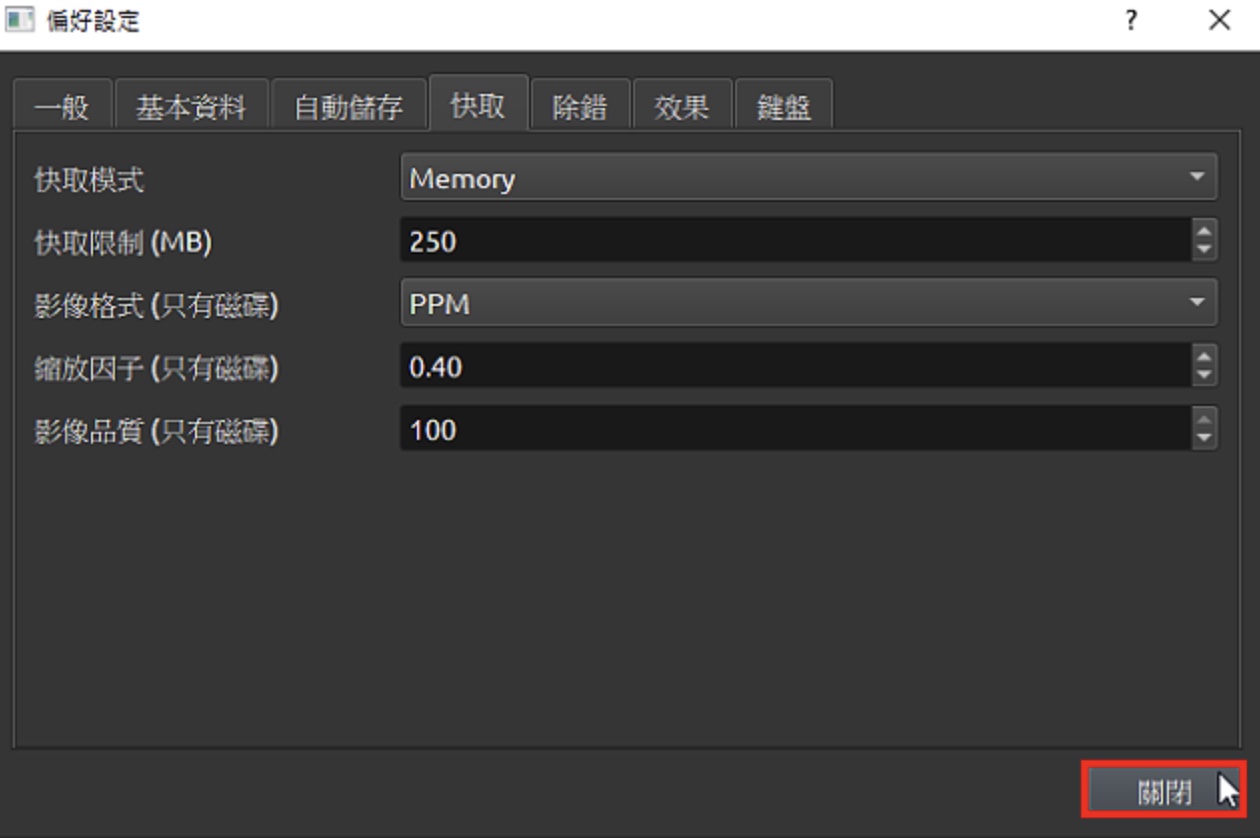Viewport: 1260px width, 840px height.
Task: Select the 自動儲存 tab
Action: coord(349,104)
